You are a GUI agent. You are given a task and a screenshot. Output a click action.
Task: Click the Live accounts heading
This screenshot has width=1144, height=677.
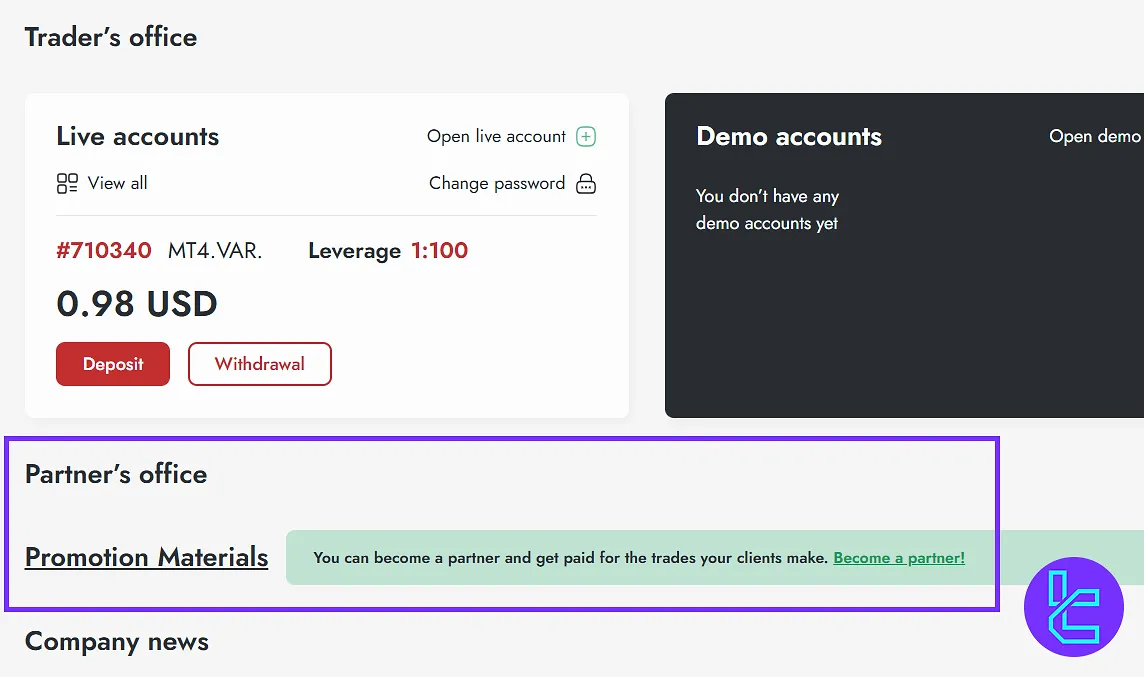pos(138,136)
